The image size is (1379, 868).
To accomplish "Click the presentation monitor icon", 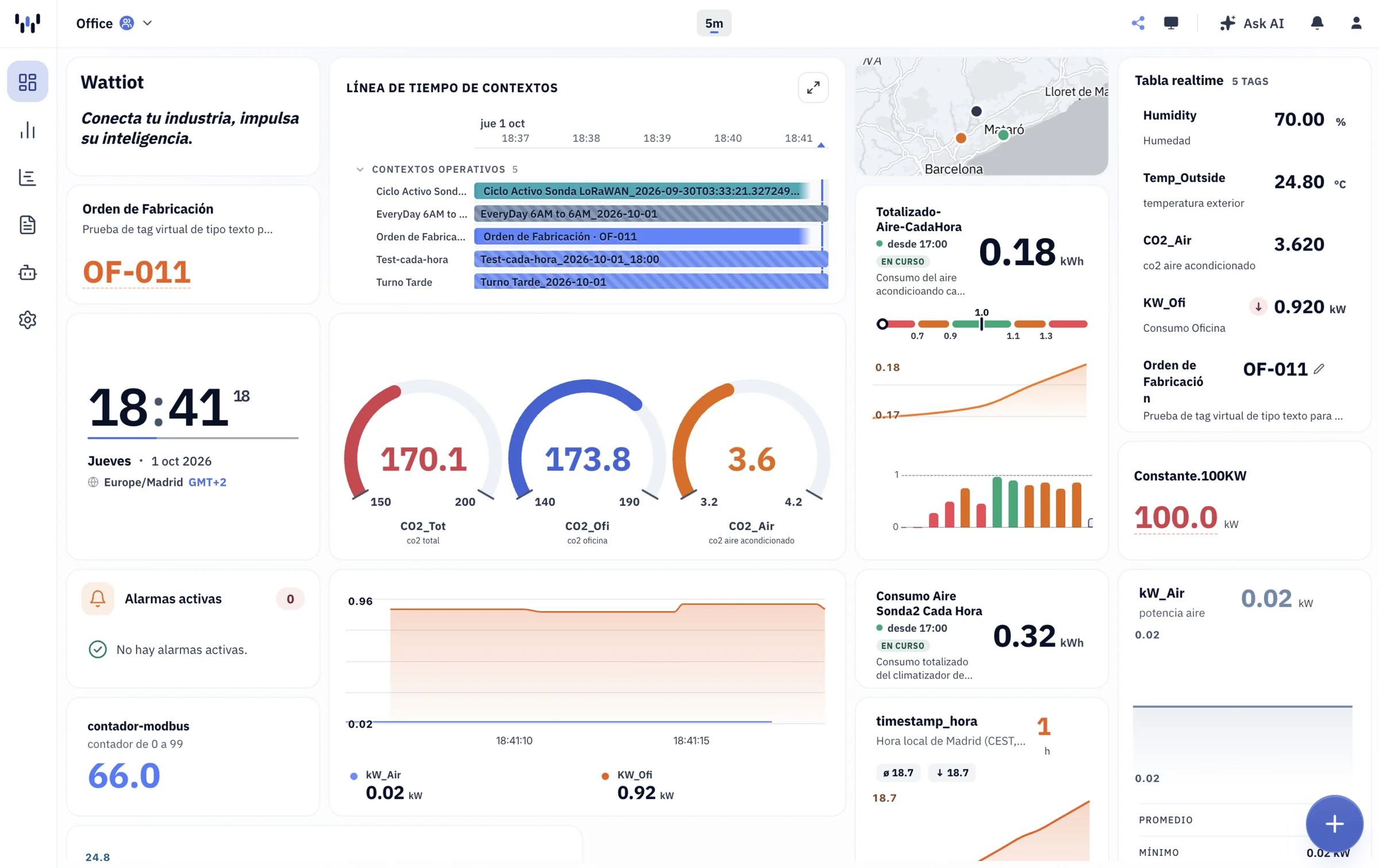I will [1170, 23].
